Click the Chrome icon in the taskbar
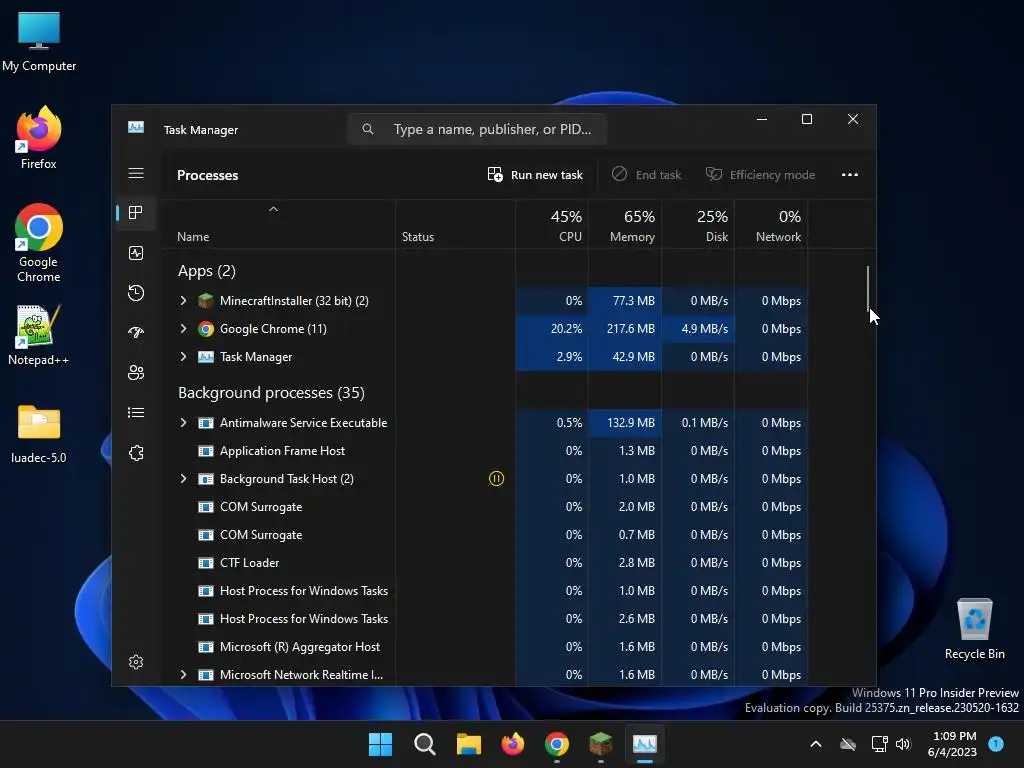 click(556, 744)
